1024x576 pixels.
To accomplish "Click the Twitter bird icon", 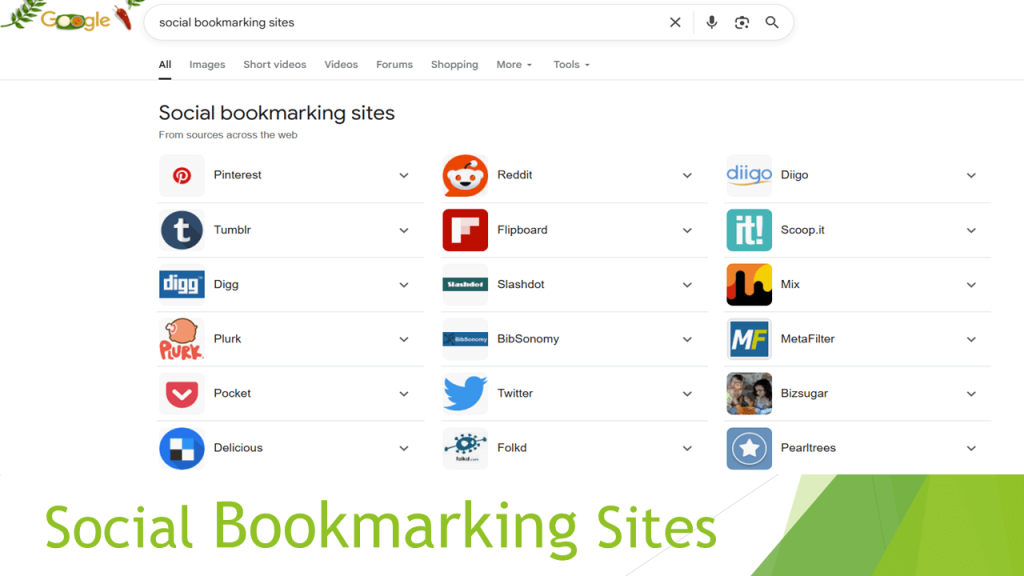I will tap(465, 394).
